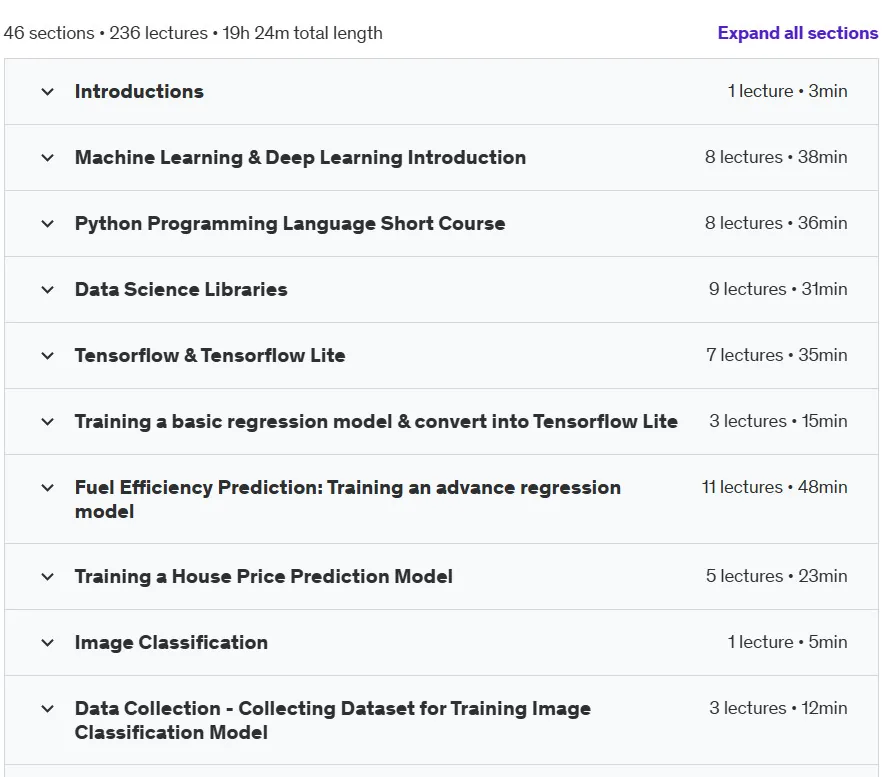This screenshot has height=777, width=882.
Task: Click chevron beside Python Programming Language Short Course
Action: 48,223
